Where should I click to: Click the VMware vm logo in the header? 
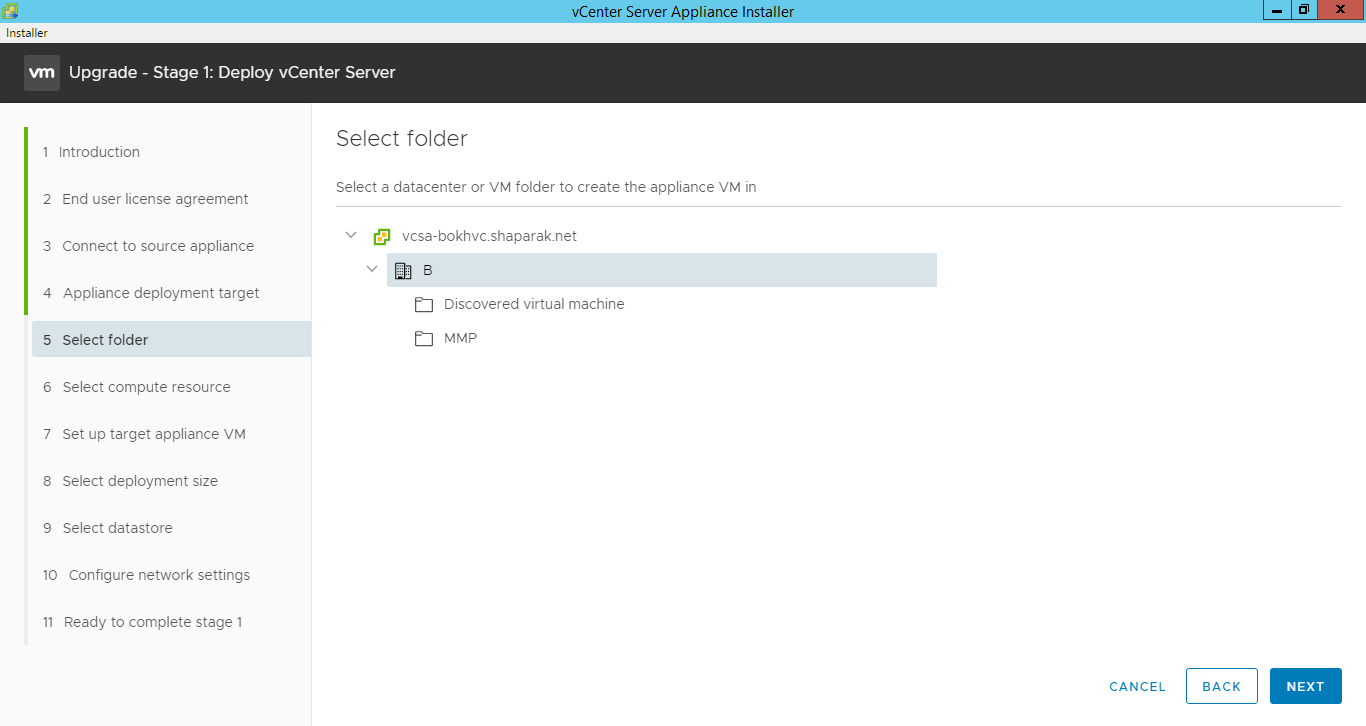(x=41, y=72)
